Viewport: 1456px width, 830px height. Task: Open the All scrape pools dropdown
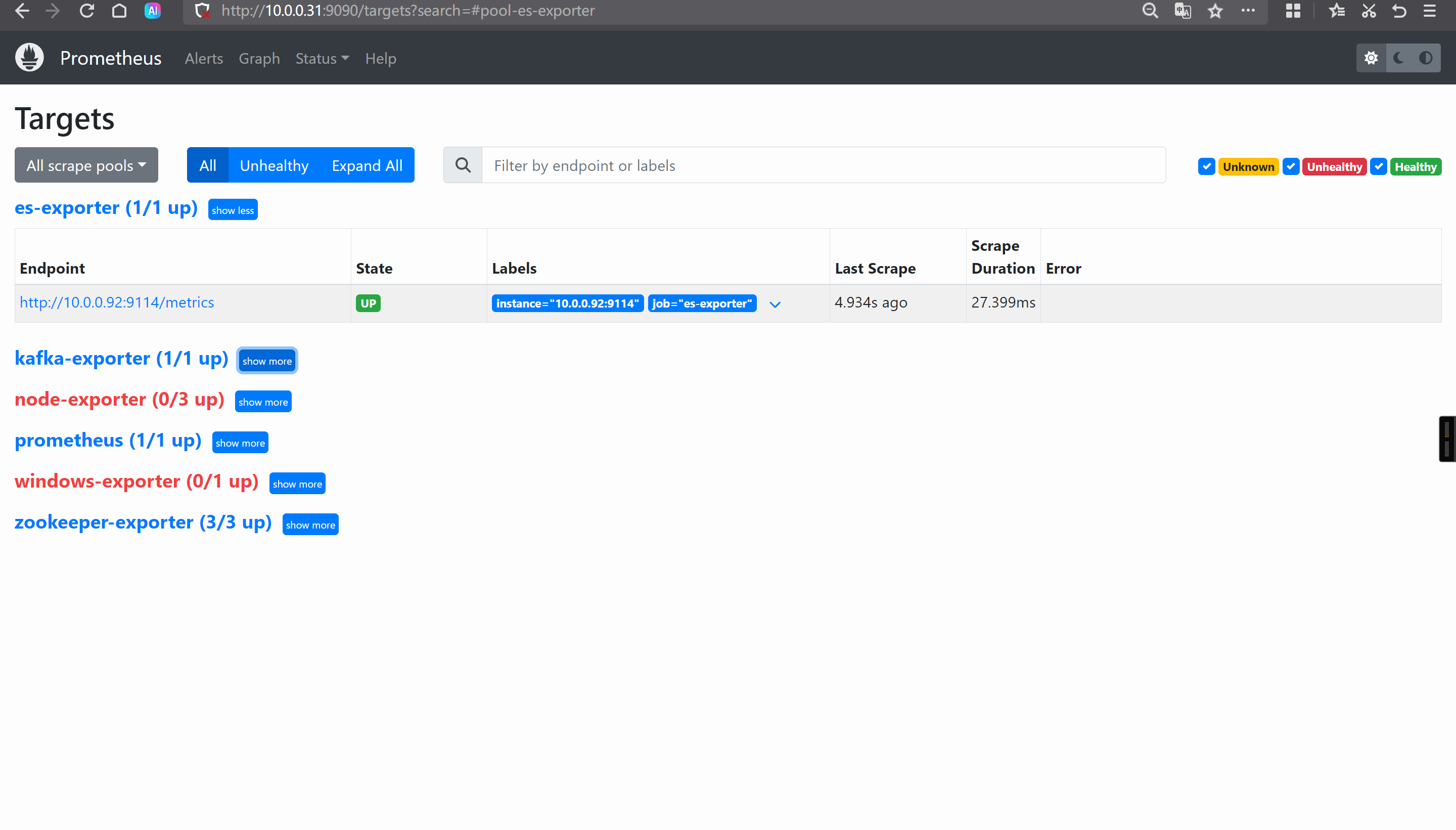click(86, 165)
